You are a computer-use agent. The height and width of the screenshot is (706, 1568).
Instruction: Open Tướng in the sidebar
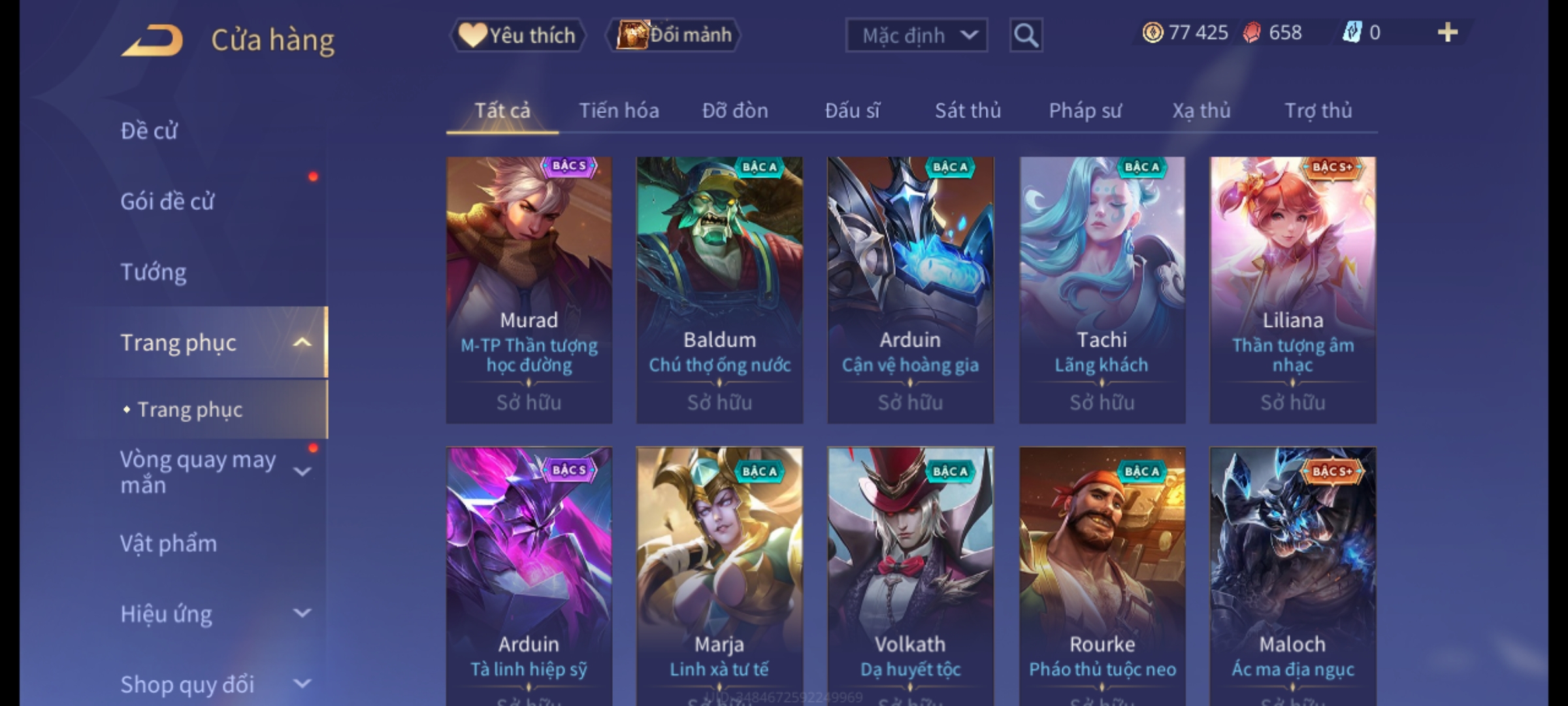[154, 272]
